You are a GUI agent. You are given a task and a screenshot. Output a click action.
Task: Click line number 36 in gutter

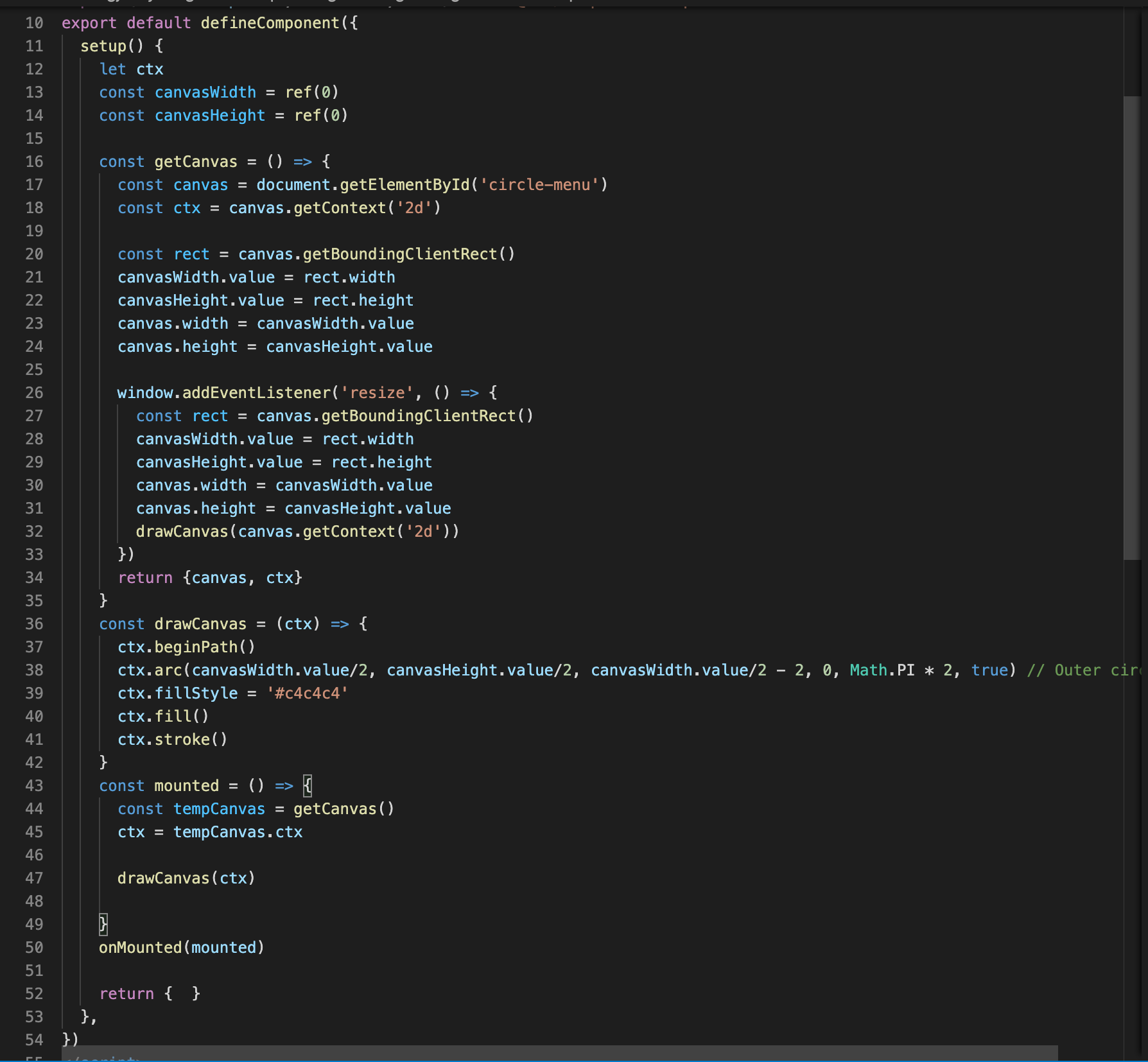click(x=34, y=624)
